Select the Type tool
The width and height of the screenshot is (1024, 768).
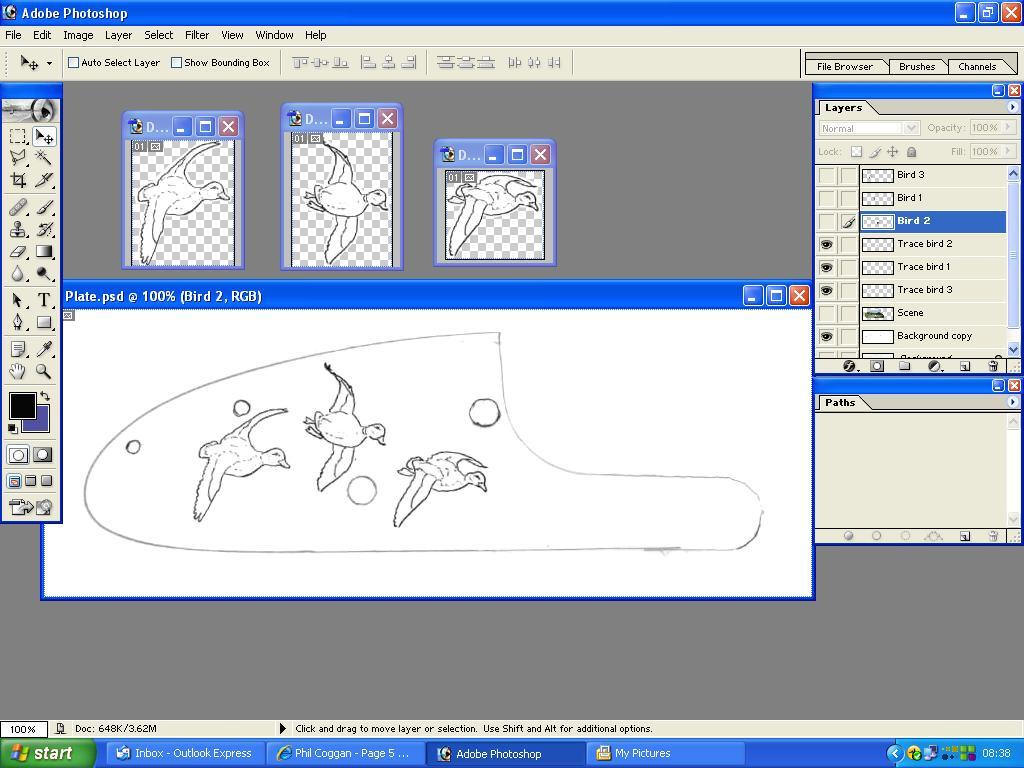[x=44, y=300]
